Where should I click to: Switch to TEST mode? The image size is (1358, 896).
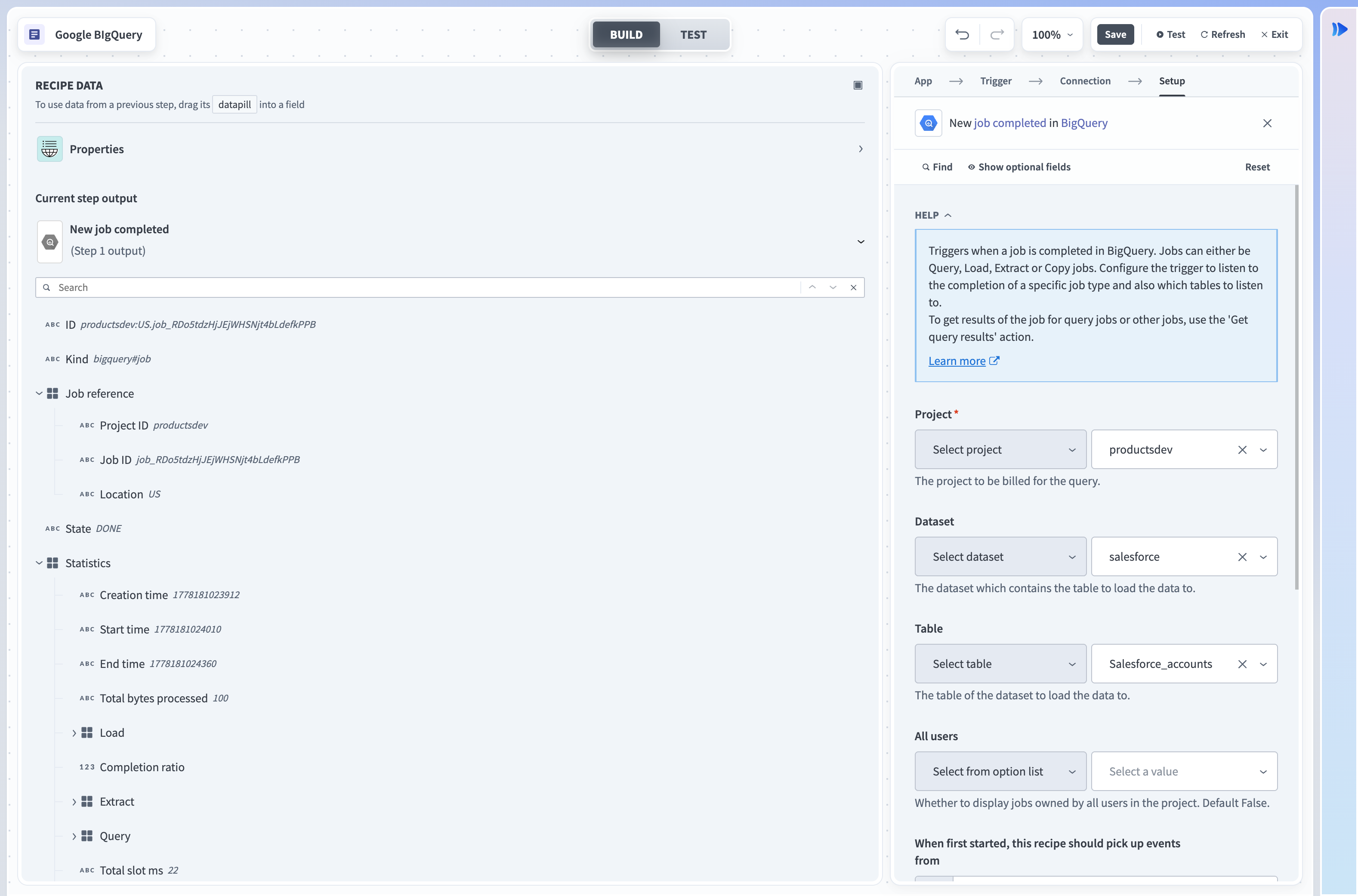point(694,34)
